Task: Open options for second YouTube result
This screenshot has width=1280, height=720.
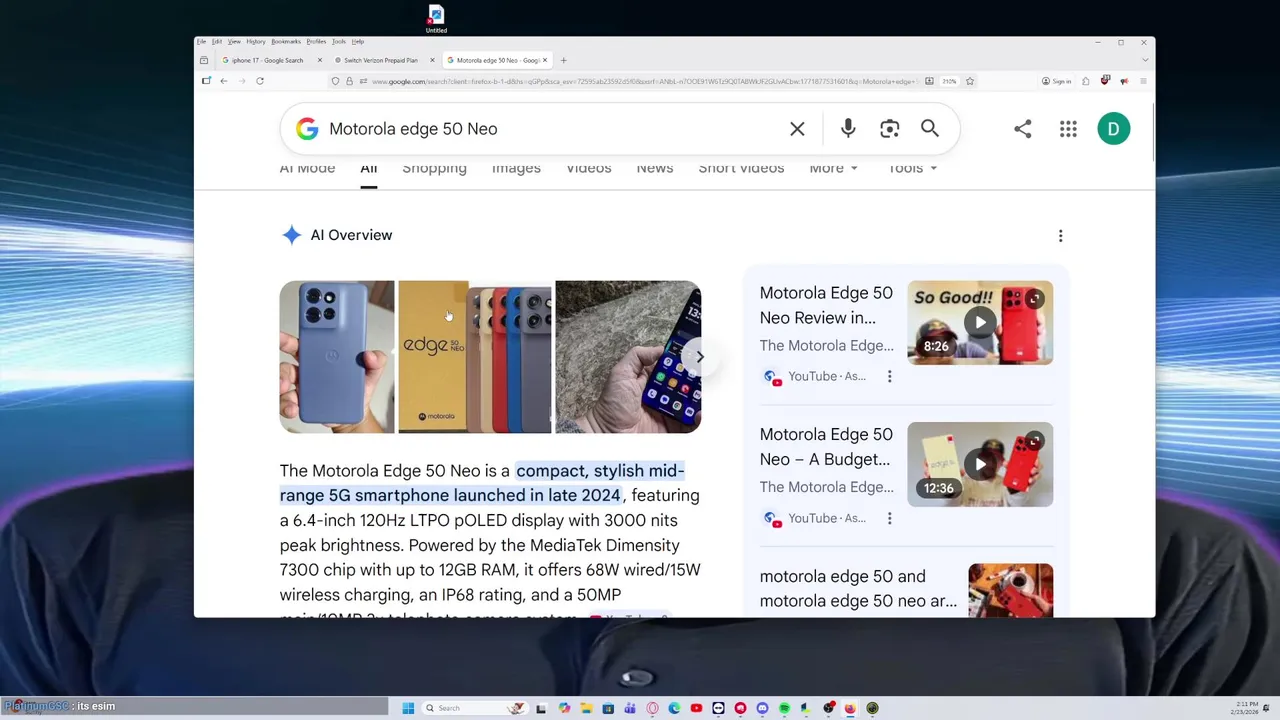Action: click(x=889, y=518)
